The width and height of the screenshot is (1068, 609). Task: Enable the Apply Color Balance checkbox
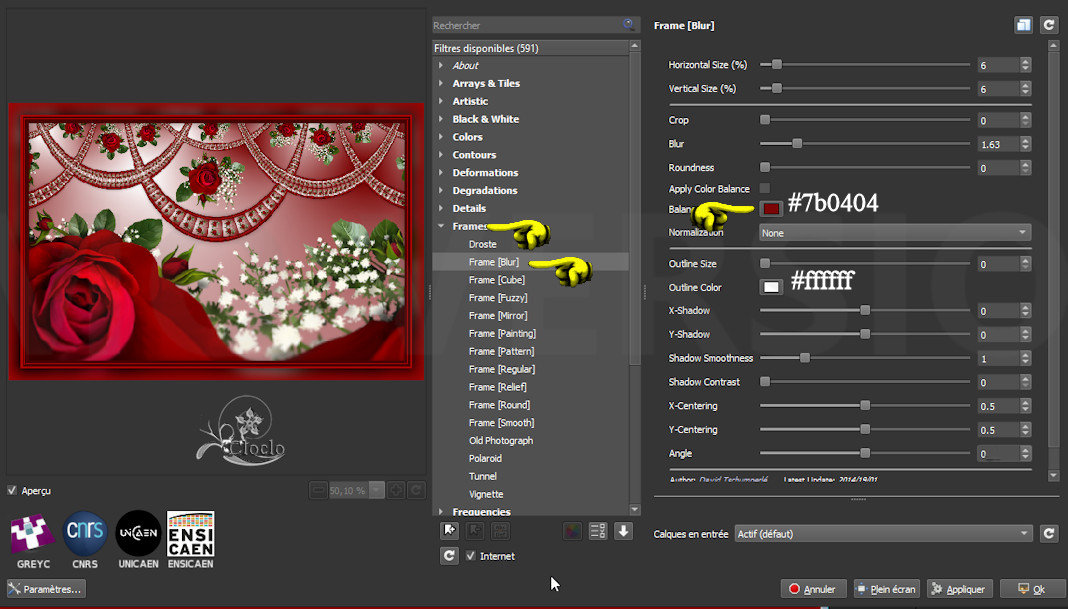point(765,188)
